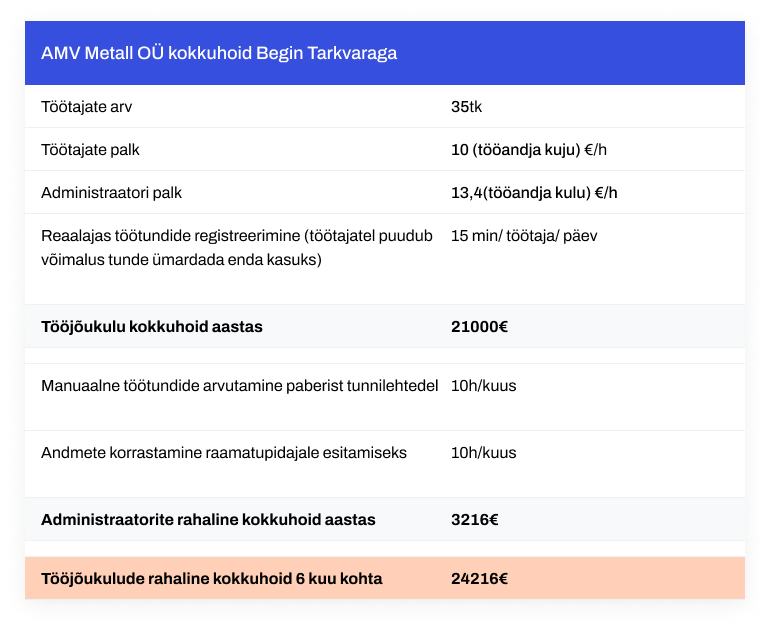Select the '10h/kuus' value for manual calculation
Image resolution: width=770 pixels, height=629 pixels.
484,385
